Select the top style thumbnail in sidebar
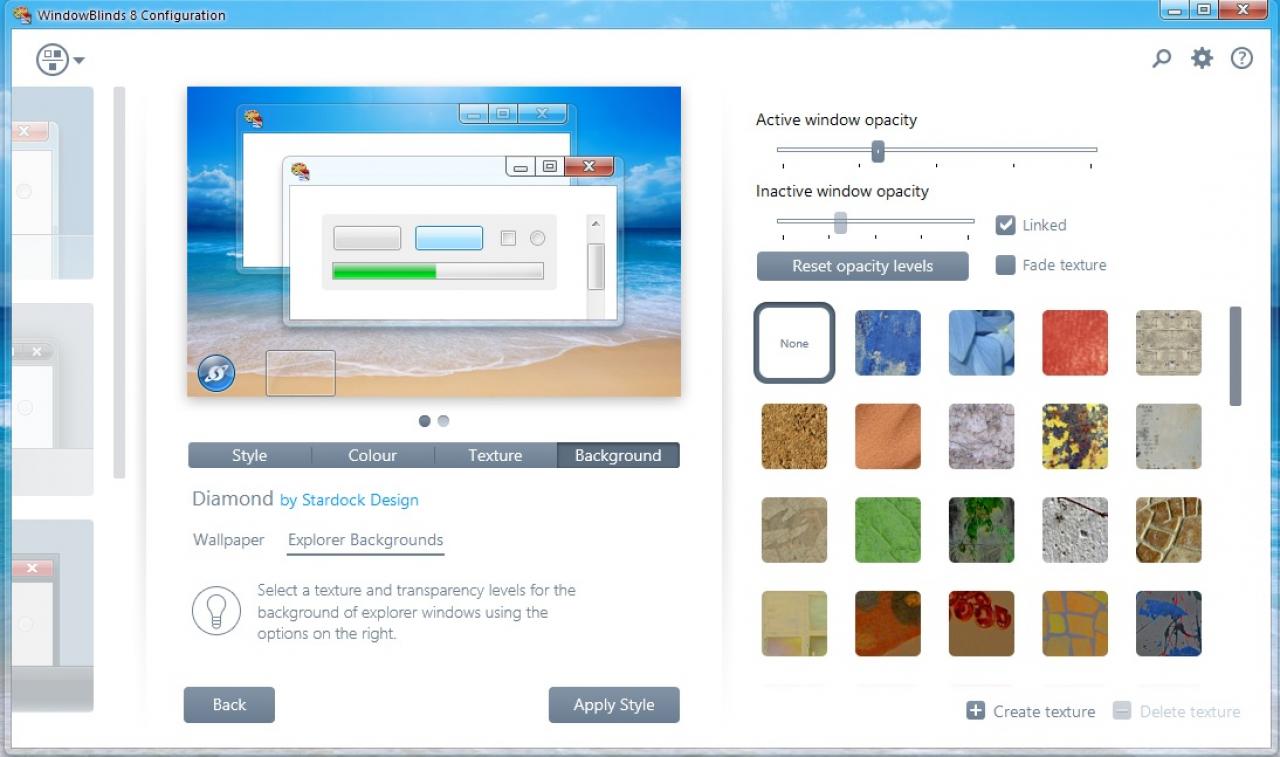Image resolution: width=1280 pixels, height=757 pixels. (x=53, y=183)
